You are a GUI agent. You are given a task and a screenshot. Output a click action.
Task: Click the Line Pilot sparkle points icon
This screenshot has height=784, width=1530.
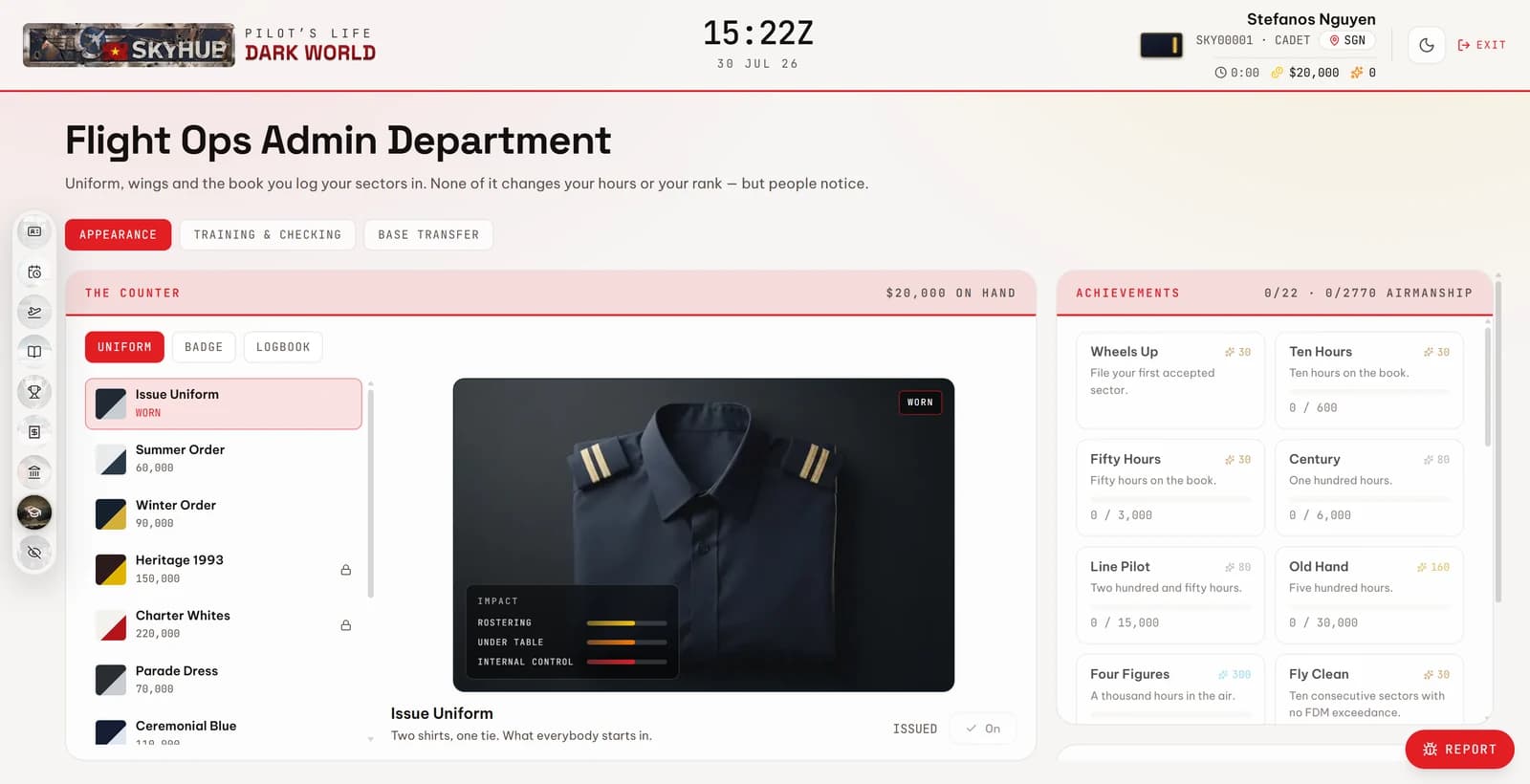1230,567
